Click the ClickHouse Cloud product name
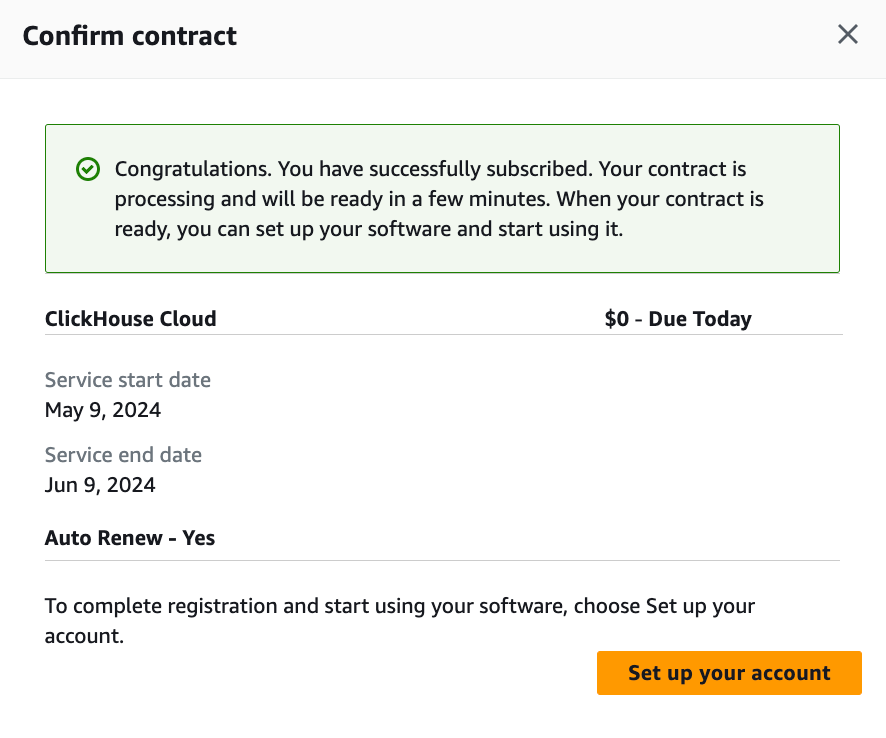Screen dimensions: 886x738 [x=130, y=318]
